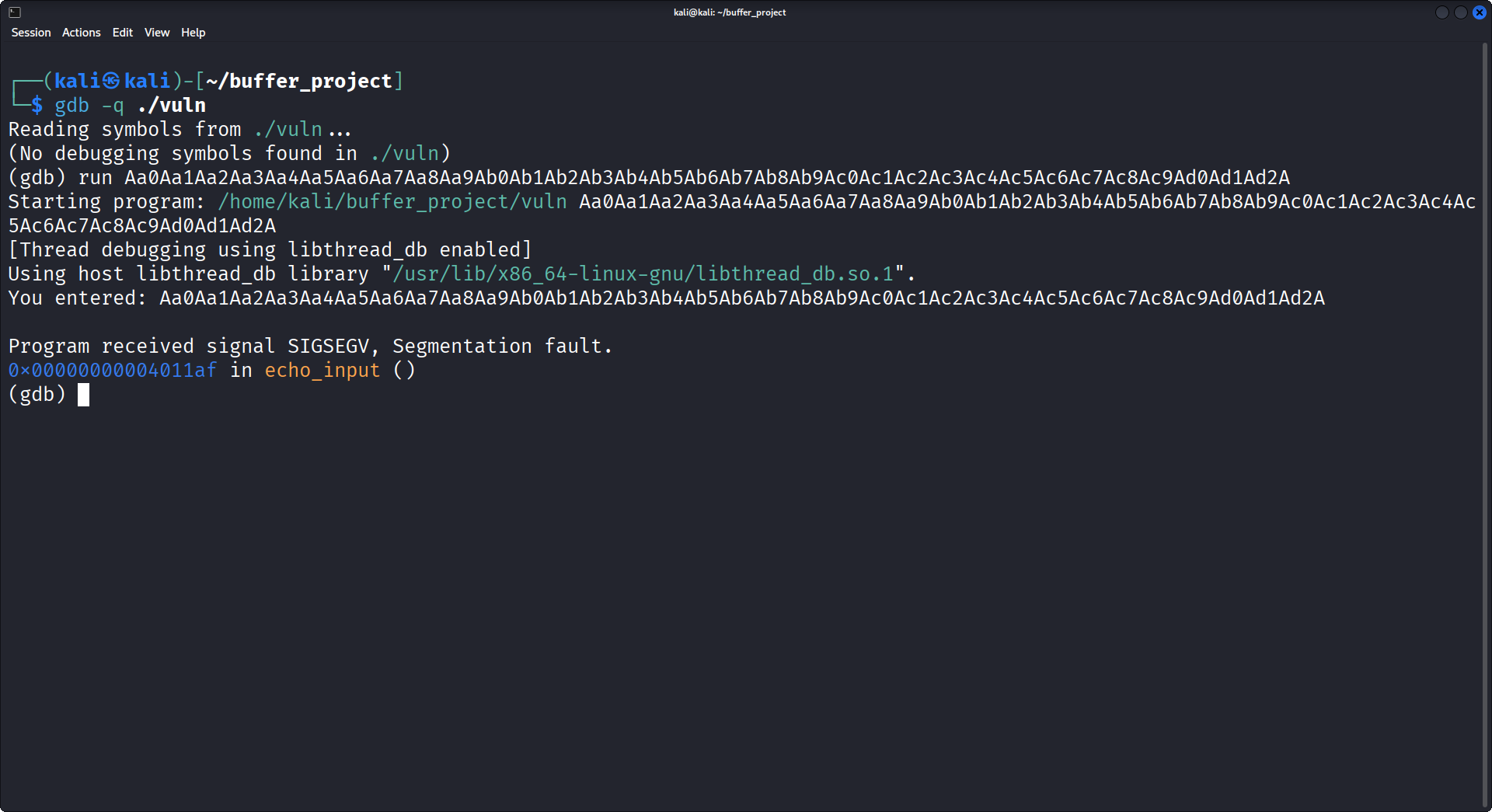This screenshot has height=812, width=1492.
Task: Open the Actions menu
Action: pyautogui.click(x=80, y=33)
